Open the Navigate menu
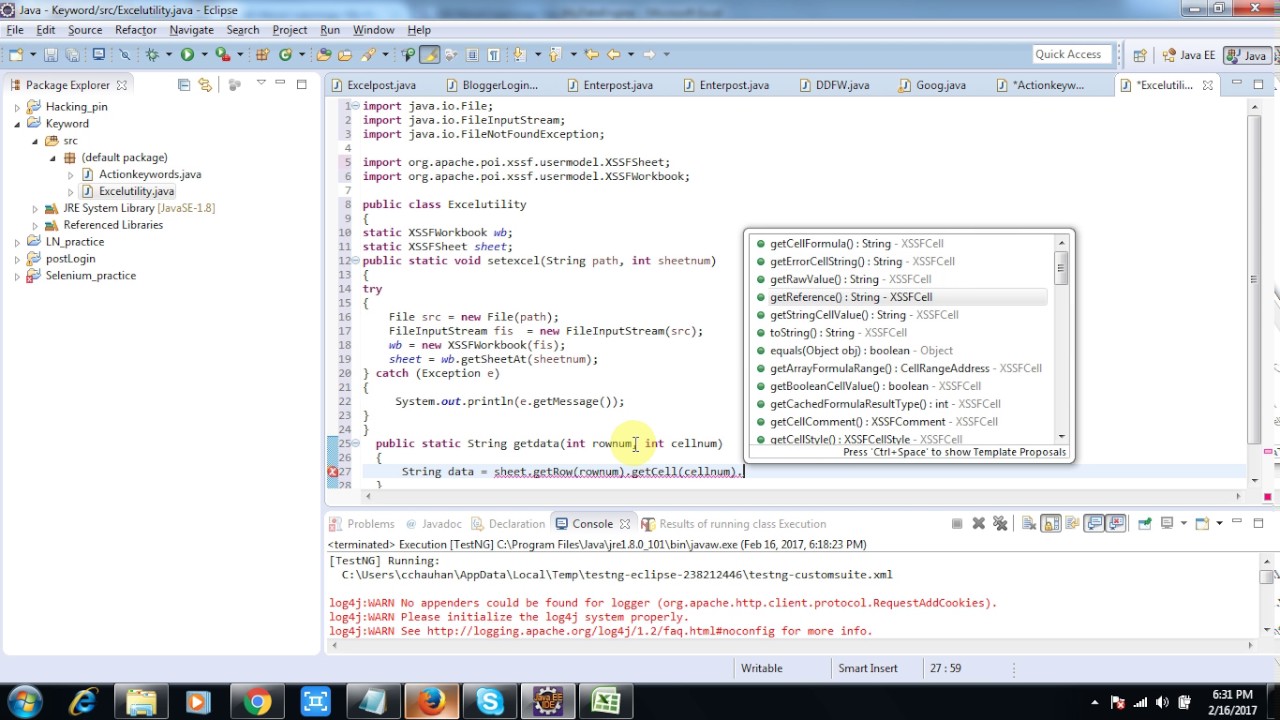This screenshot has width=1280, height=720. click(191, 30)
